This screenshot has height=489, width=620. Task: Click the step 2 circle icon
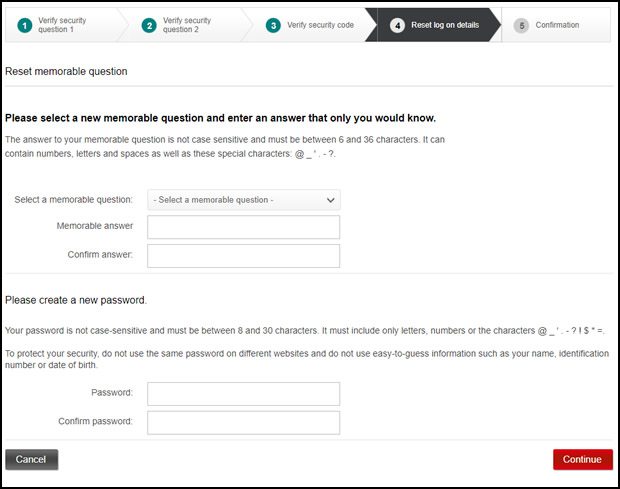149,26
